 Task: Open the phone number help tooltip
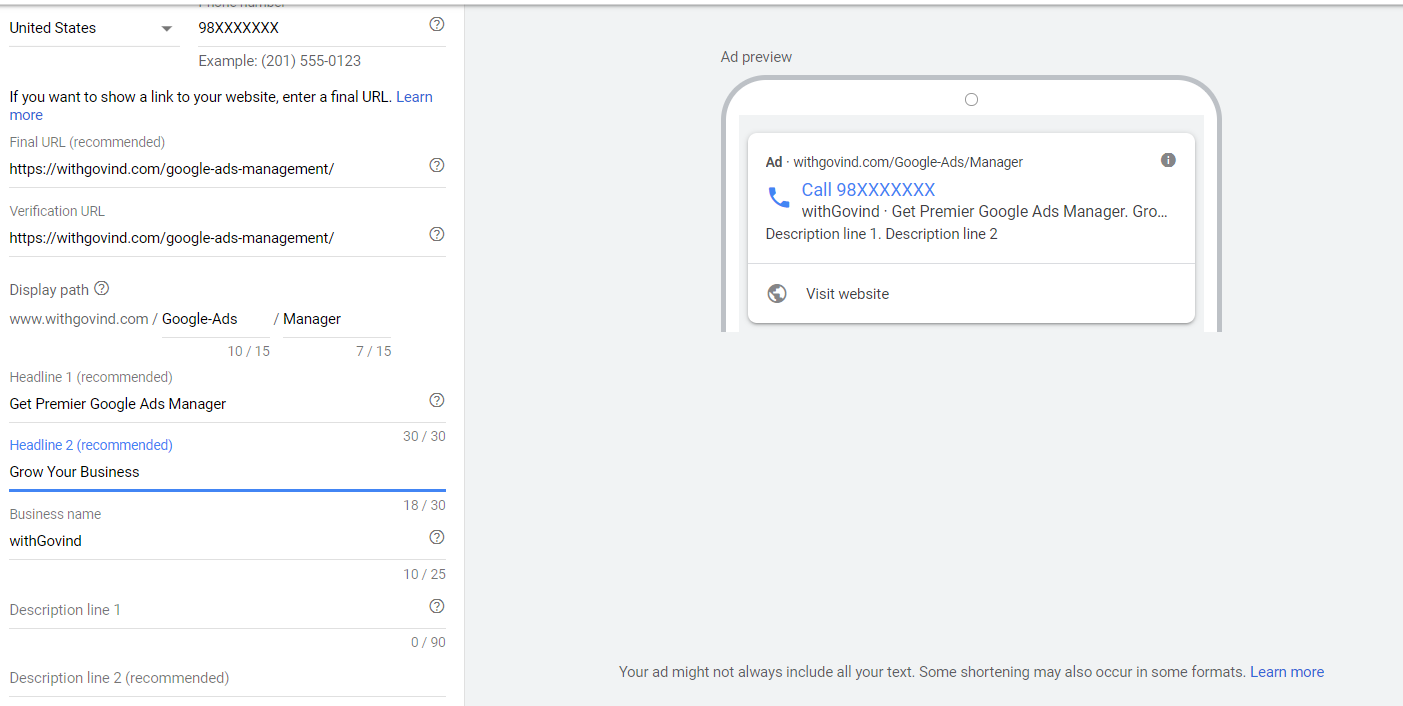(436, 24)
